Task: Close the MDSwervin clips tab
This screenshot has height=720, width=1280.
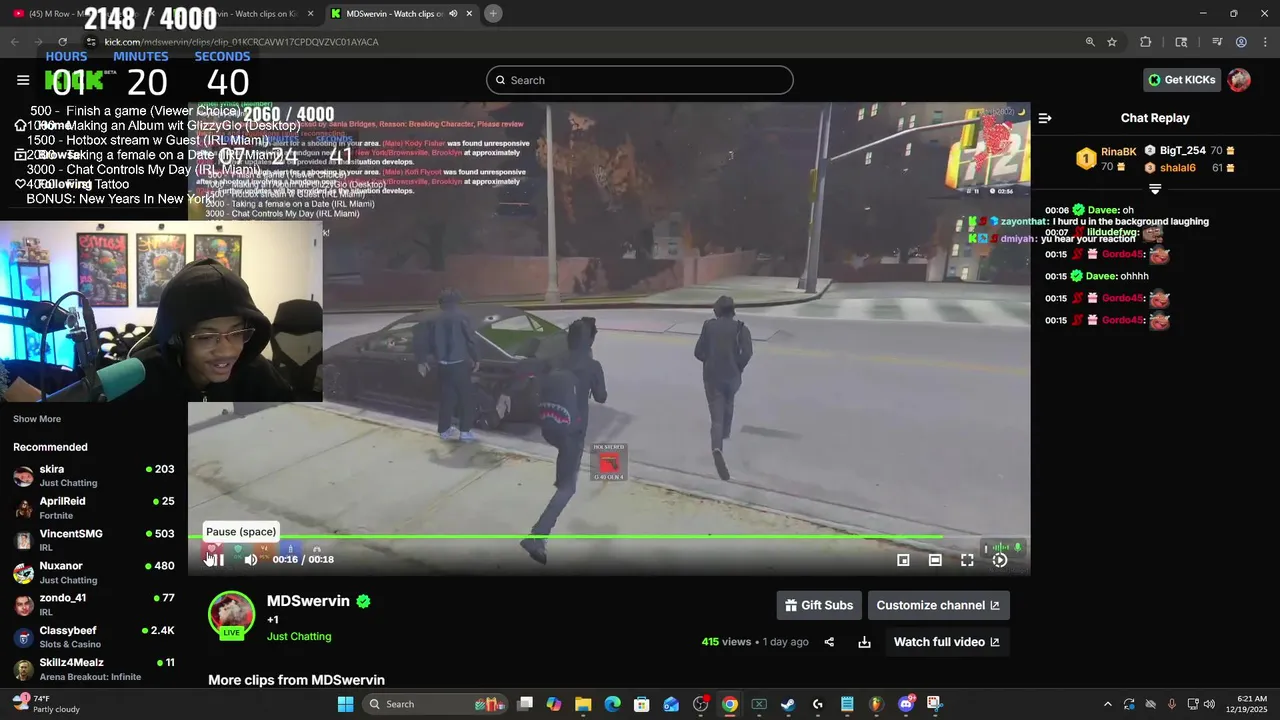Action: pyautogui.click(x=469, y=14)
